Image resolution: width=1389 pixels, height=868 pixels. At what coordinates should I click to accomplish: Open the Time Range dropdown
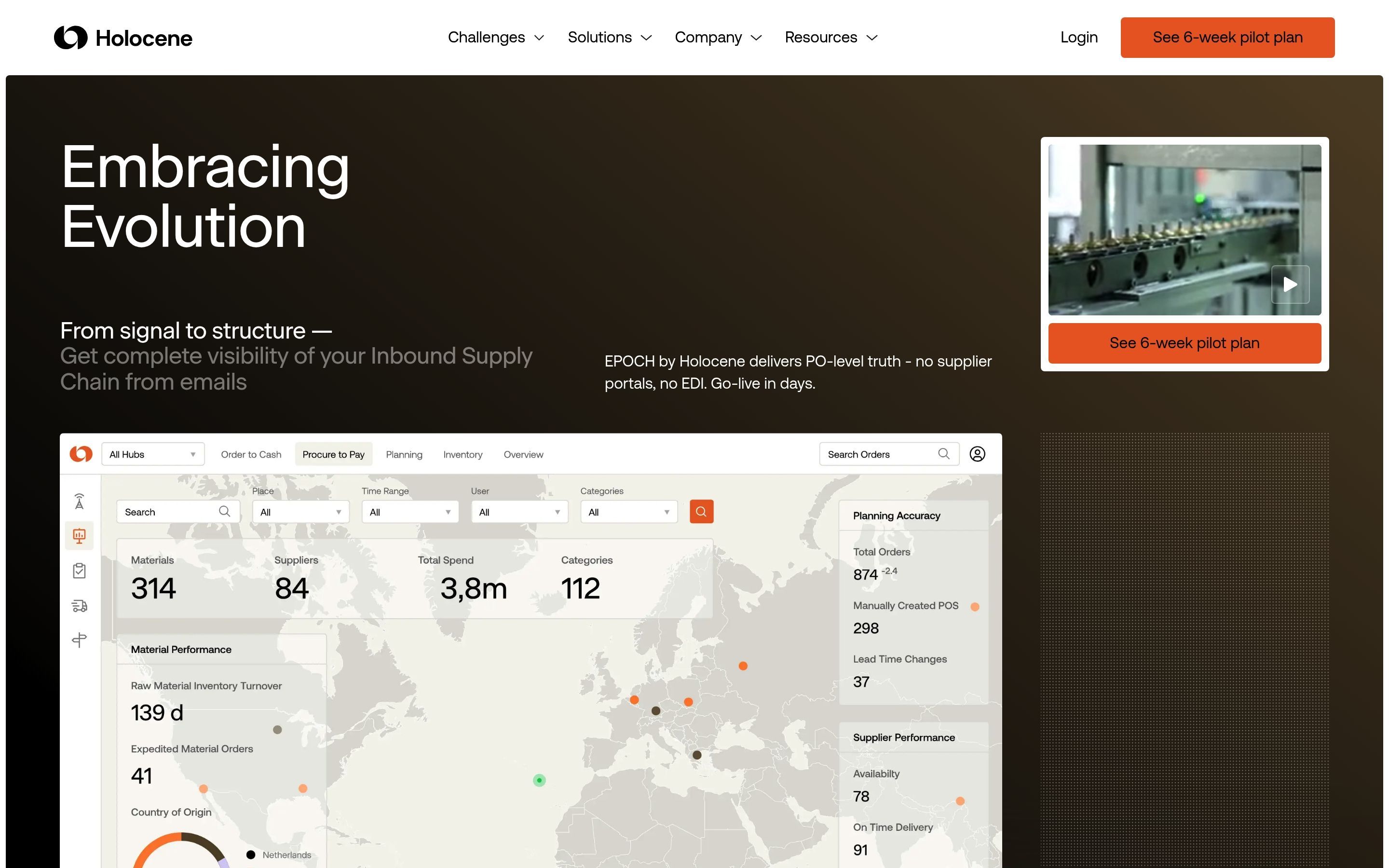pos(410,512)
